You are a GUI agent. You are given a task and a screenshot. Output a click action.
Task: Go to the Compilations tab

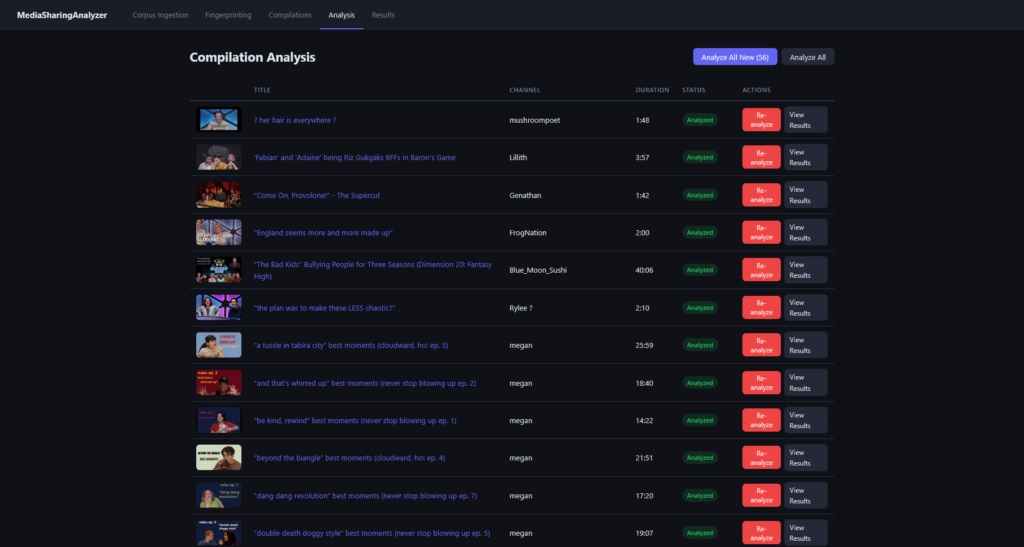coord(290,15)
